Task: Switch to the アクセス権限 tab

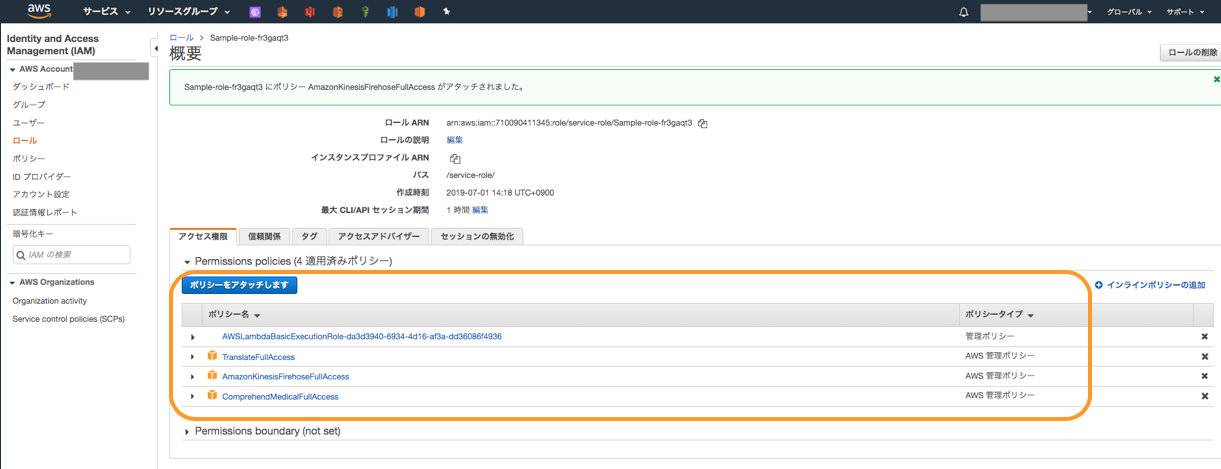Action: [203, 237]
